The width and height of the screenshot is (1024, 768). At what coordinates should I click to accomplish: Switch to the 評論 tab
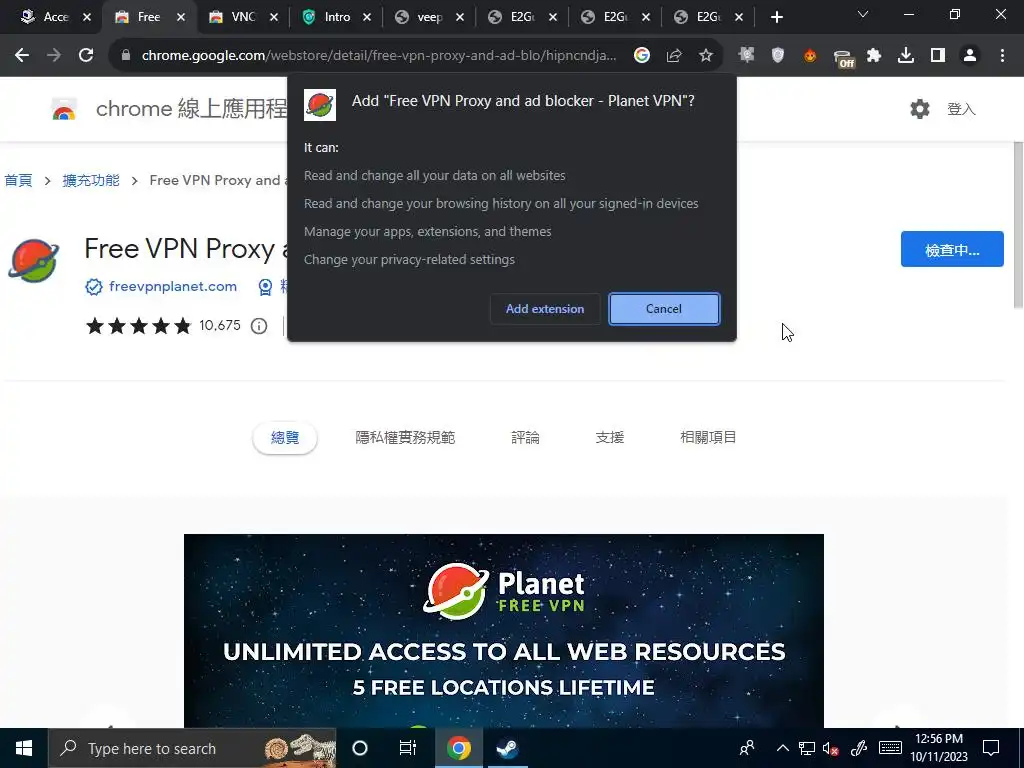pyautogui.click(x=525, y=437)
